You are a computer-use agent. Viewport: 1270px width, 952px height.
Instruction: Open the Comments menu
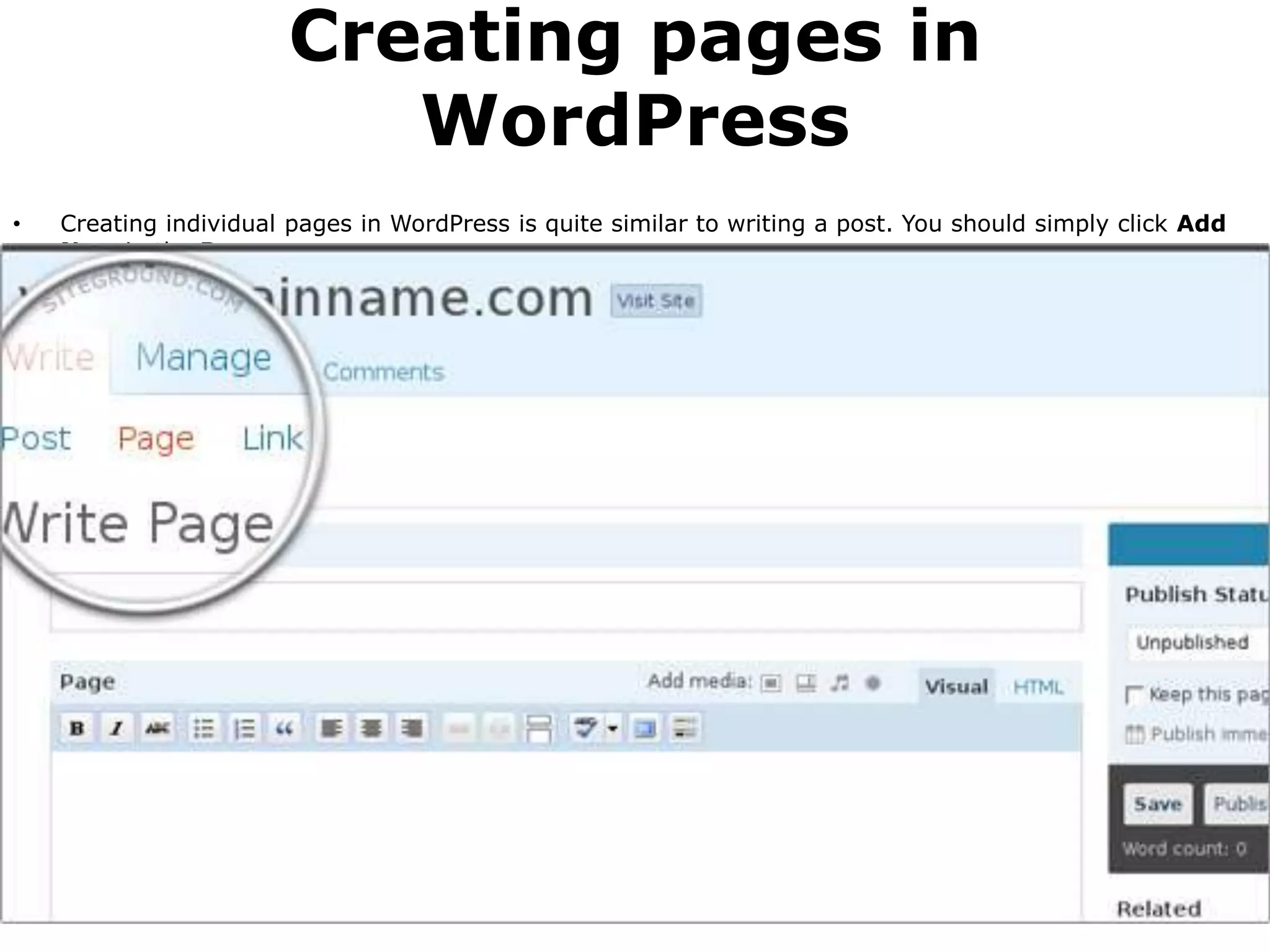(x=384, y=372)
